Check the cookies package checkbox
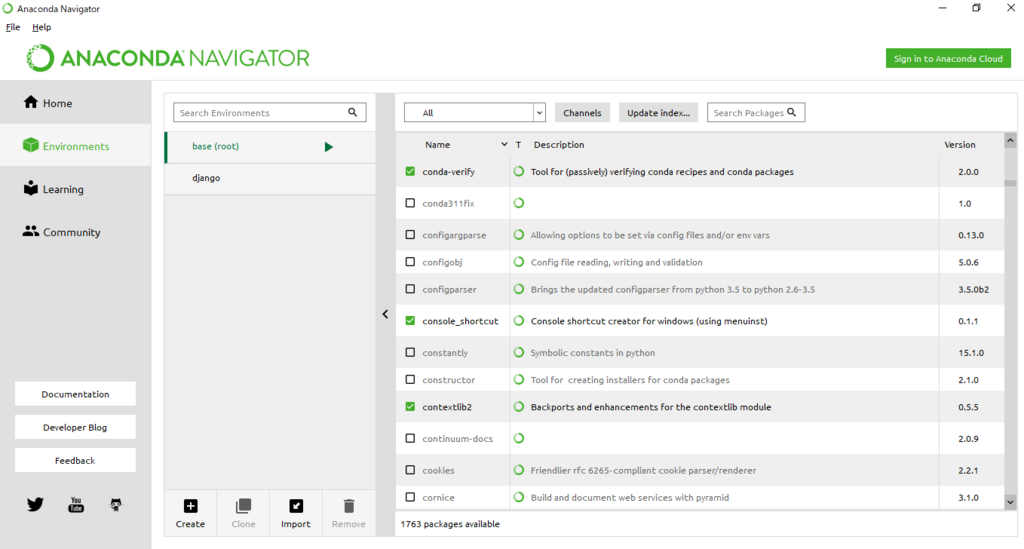Viewport: 1024px width, 549px height. point(410,470)
